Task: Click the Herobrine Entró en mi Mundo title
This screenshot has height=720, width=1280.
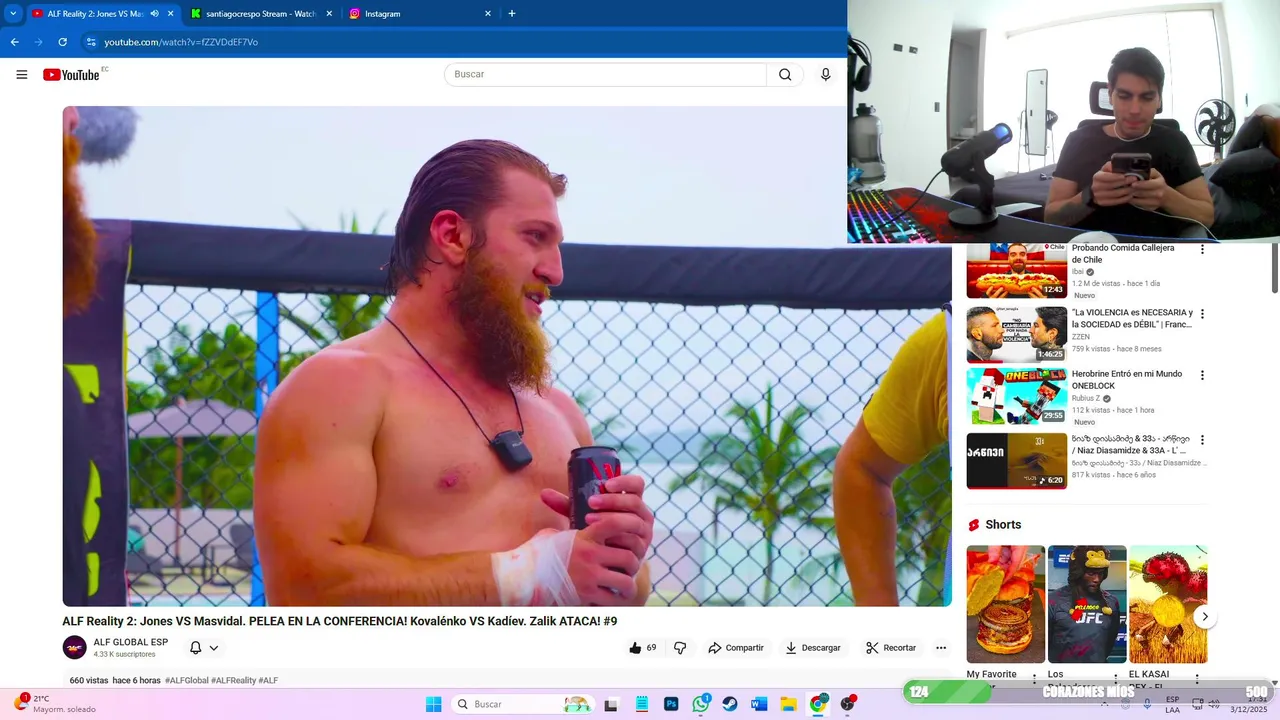Action: 1127,380
